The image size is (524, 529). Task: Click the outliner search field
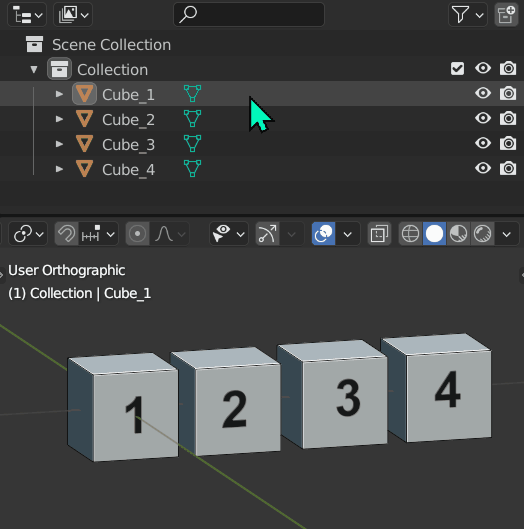(x=249, y=15)
